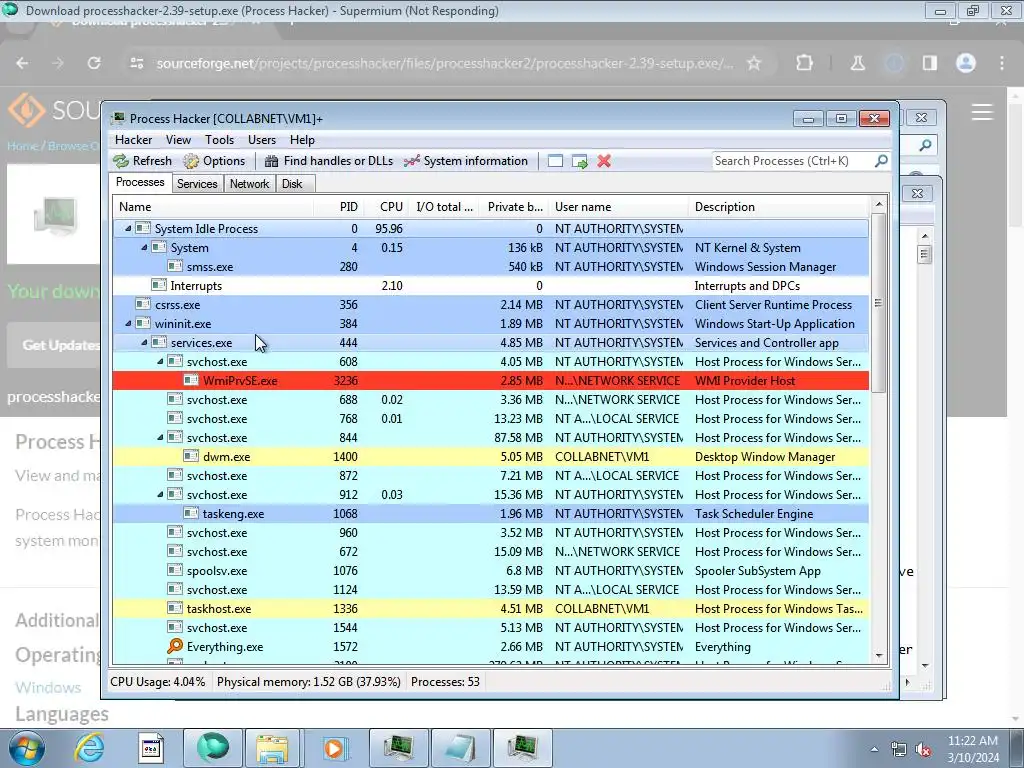Screen dimensions: 1024x768
Task: Click the taskhost.exe process icon
Action: 175,608
